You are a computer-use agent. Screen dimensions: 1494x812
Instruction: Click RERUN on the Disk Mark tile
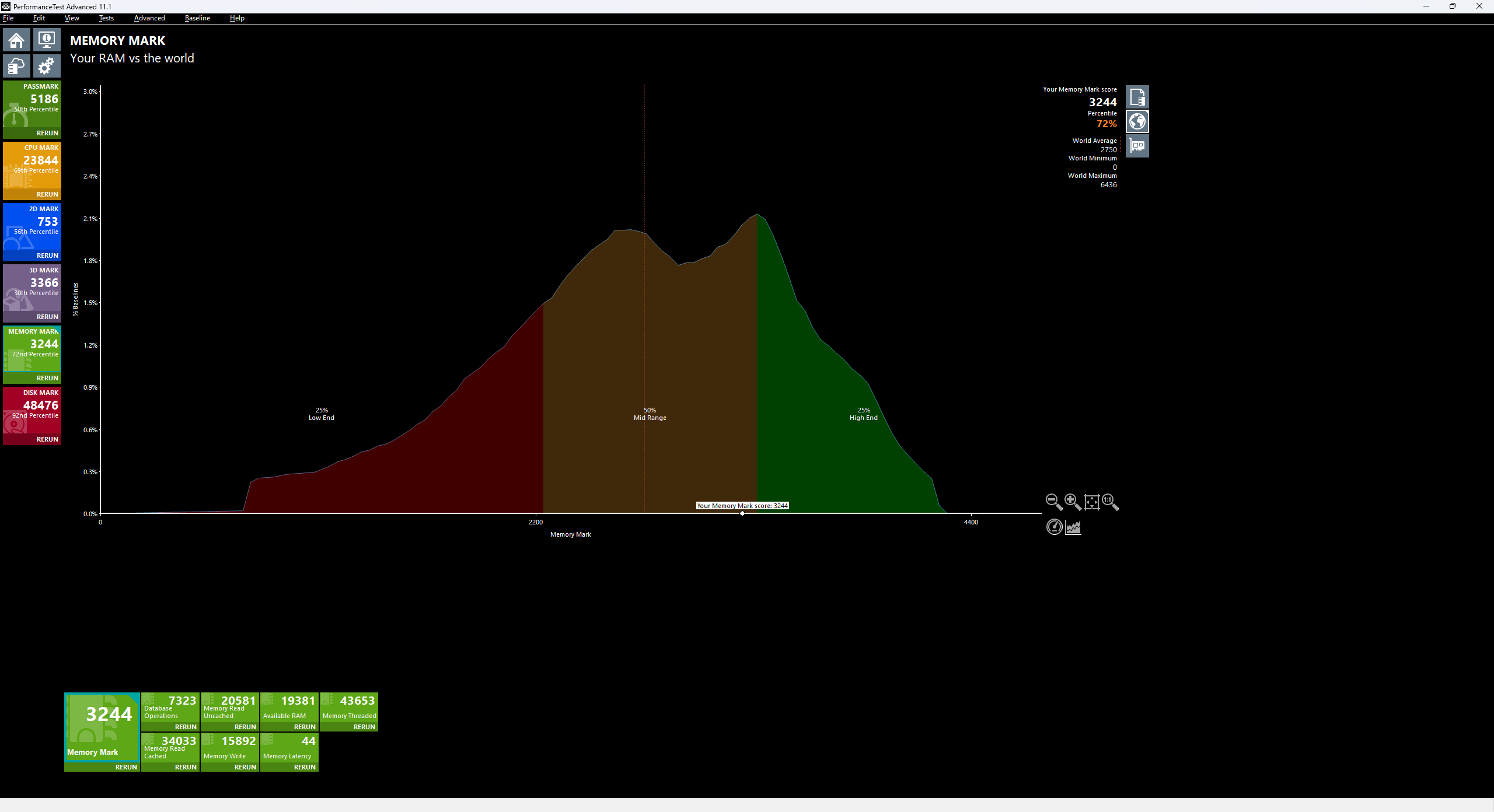[47, 439]
